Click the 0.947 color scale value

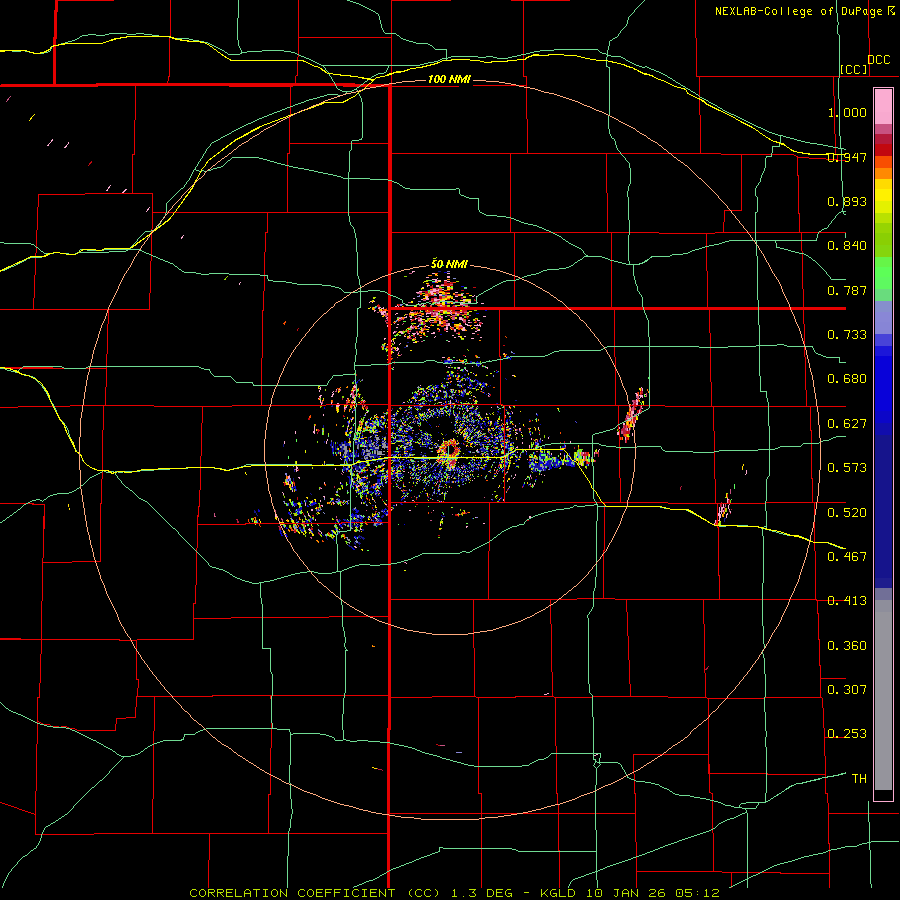(x=847, y=157)
